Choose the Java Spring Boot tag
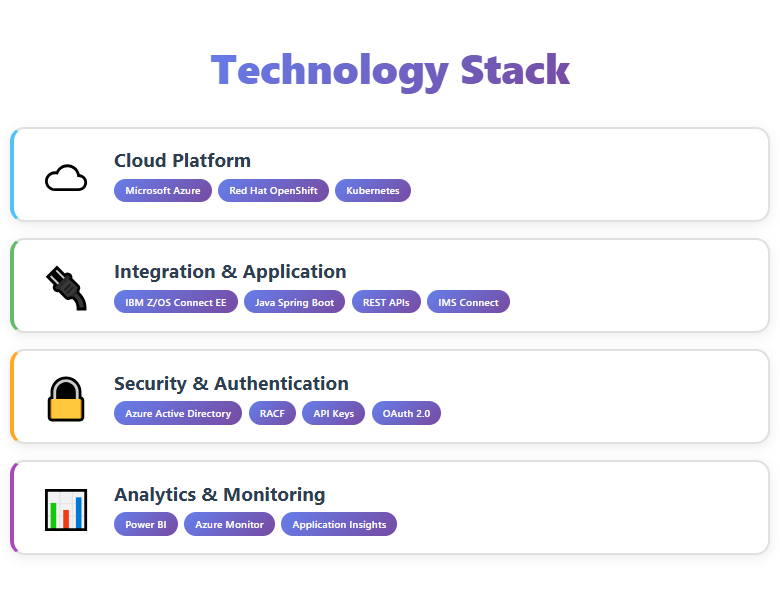Viewport: 780px width, 616px height. [x=294, y=302]
